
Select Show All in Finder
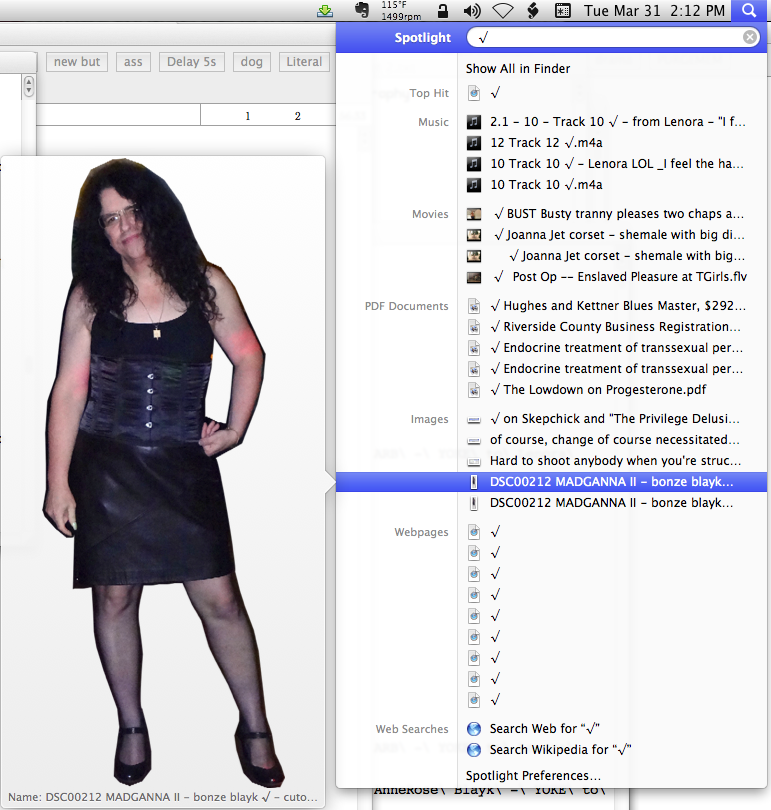click(518, 69)
